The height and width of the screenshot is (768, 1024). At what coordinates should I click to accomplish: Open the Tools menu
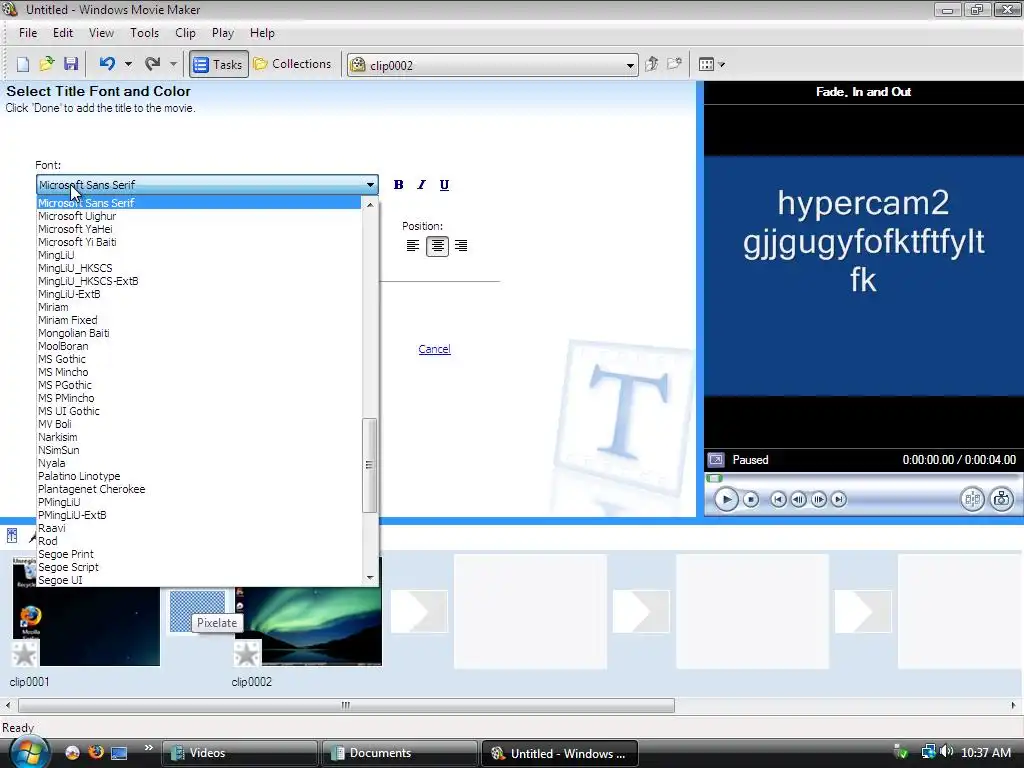144,33
